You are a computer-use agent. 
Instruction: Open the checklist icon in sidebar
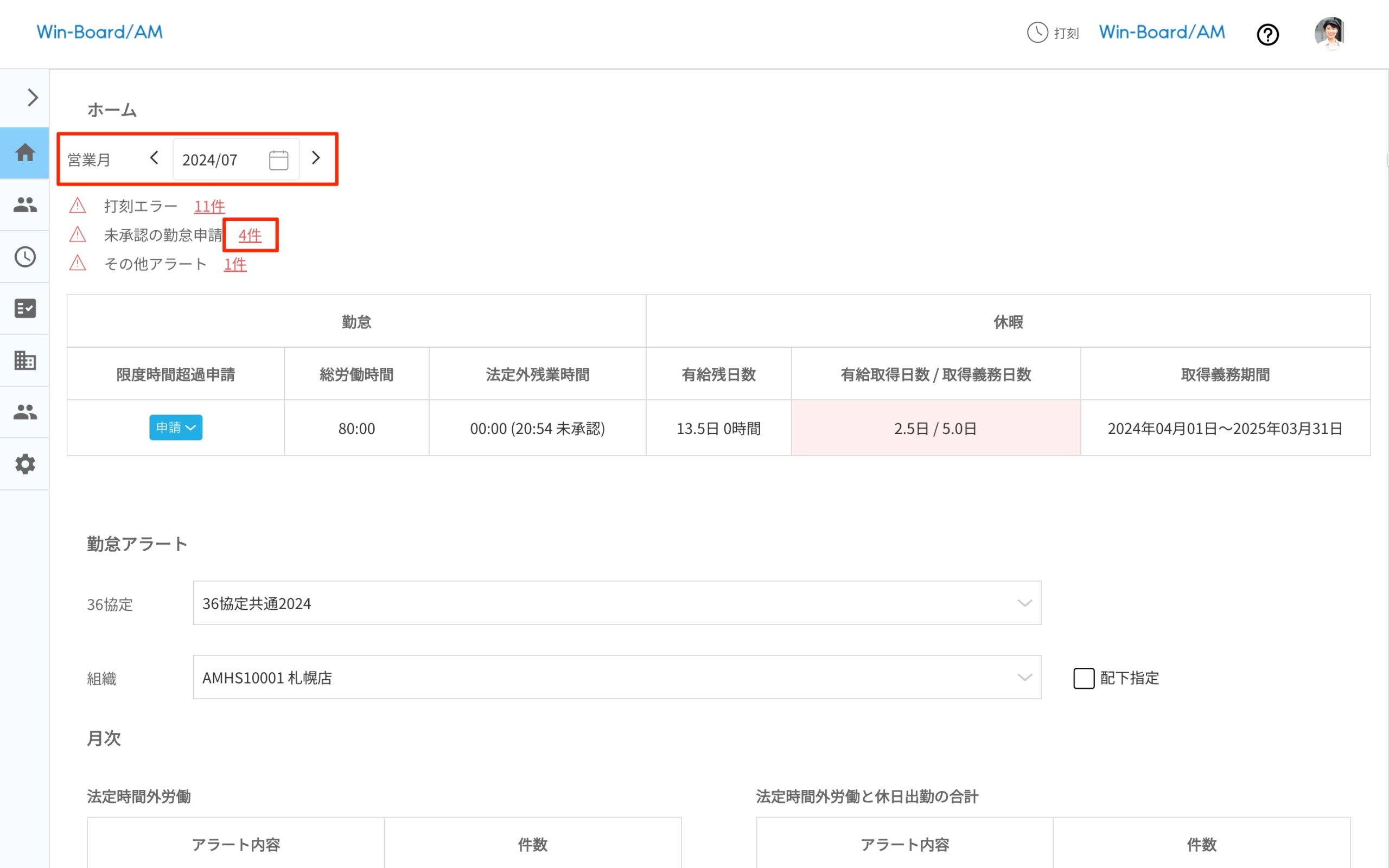pos(24,308)
